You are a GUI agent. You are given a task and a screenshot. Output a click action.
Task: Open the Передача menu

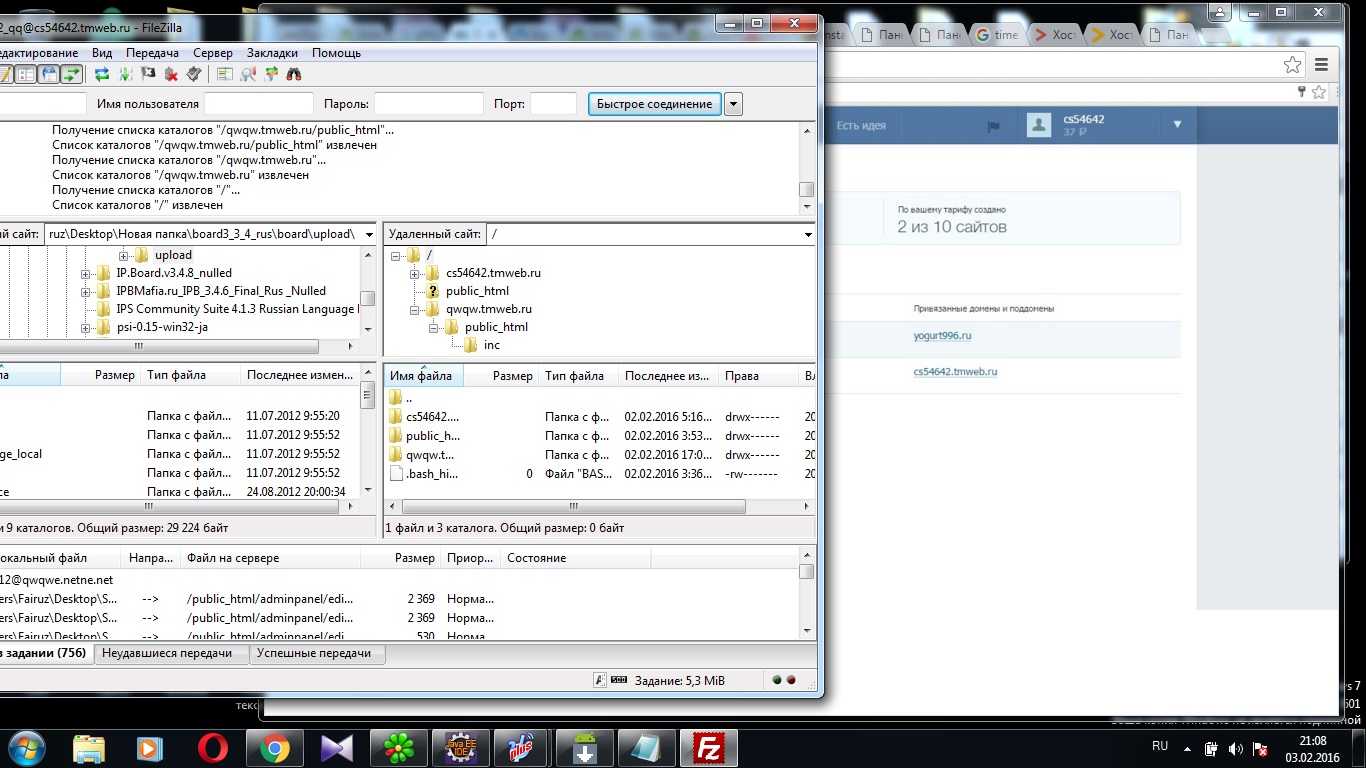pos(153,53)
